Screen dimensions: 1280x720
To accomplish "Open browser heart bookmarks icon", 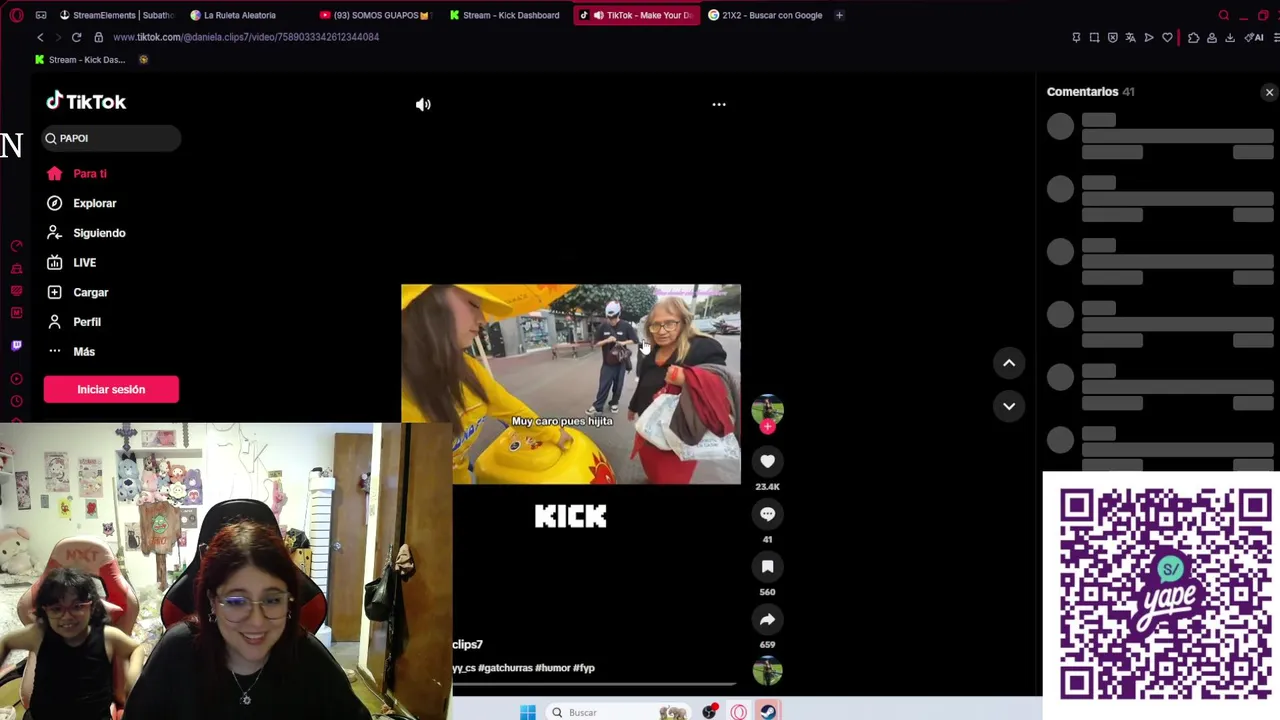I will pyautogui.click(x=1167, y=38).
